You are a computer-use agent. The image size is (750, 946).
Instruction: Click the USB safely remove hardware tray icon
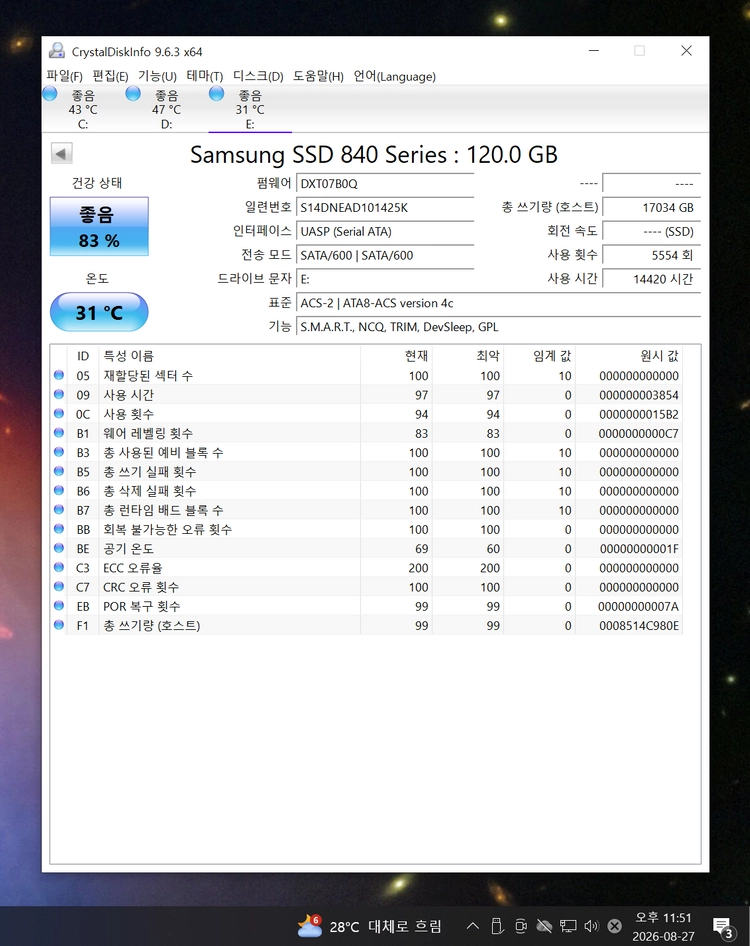click(497, 926)
